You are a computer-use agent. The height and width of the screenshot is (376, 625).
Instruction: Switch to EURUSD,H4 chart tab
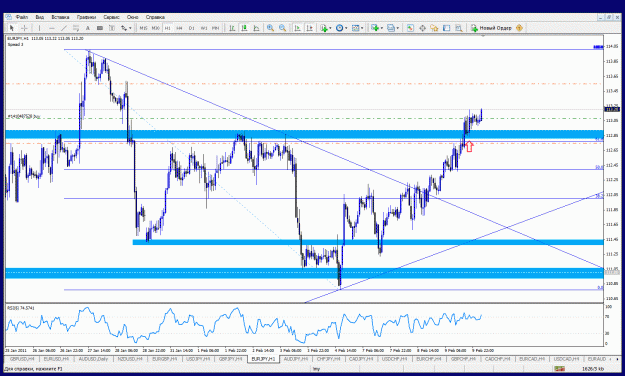[x=56, y=359]
